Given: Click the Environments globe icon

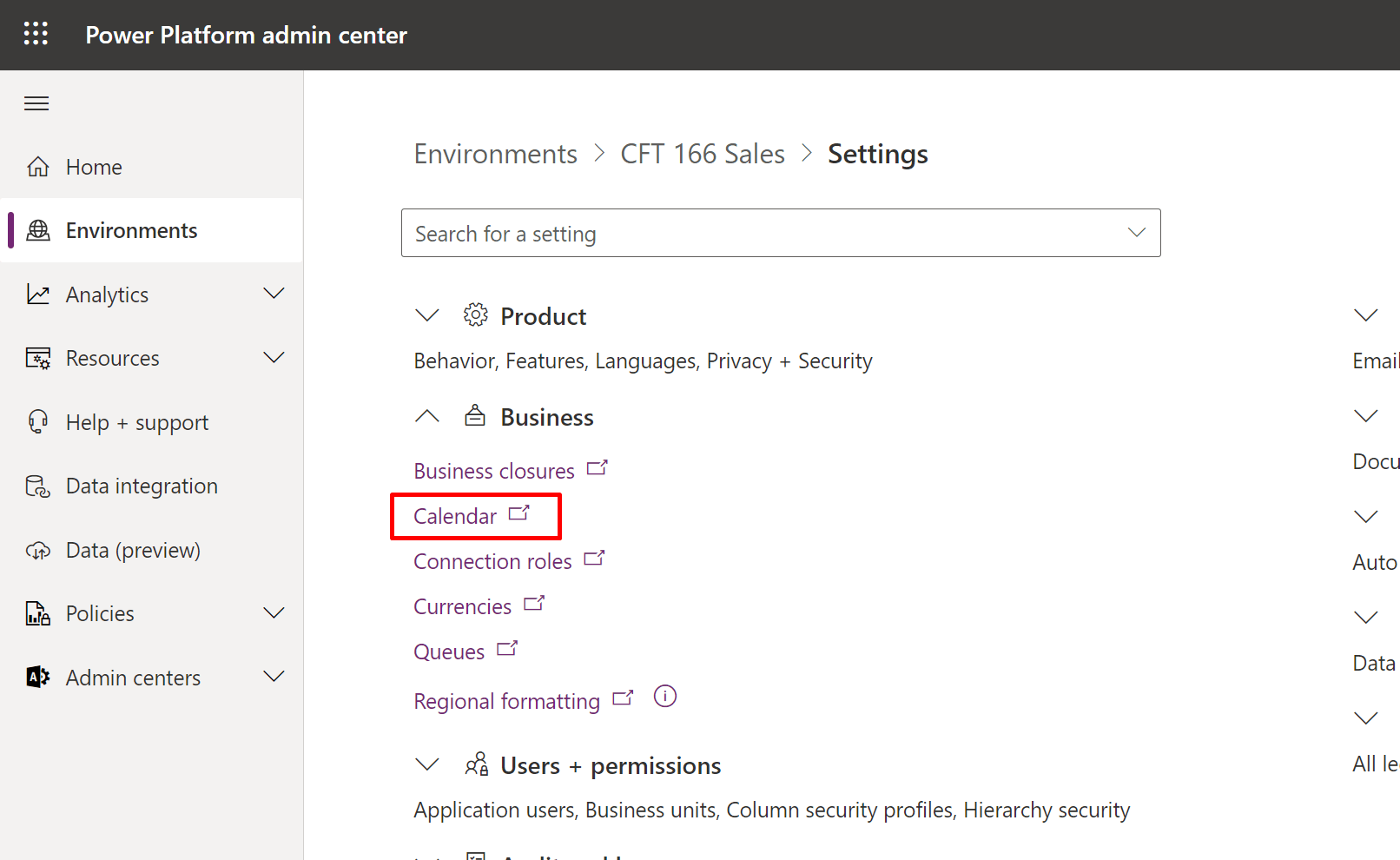Looking at the screenshot, I should pyautogui.click(x=38, y=230).
